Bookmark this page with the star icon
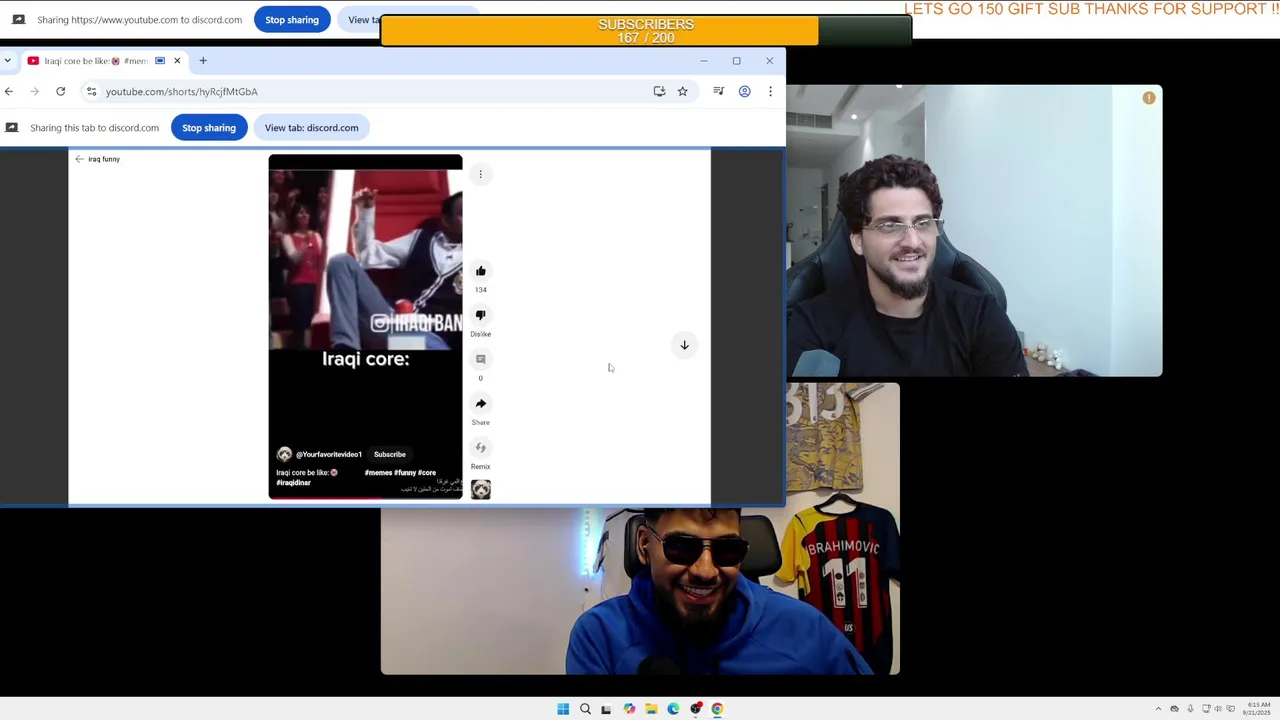Image resolution: width=1280 pixels, height=720 pixels. click(x=683, y=91)
